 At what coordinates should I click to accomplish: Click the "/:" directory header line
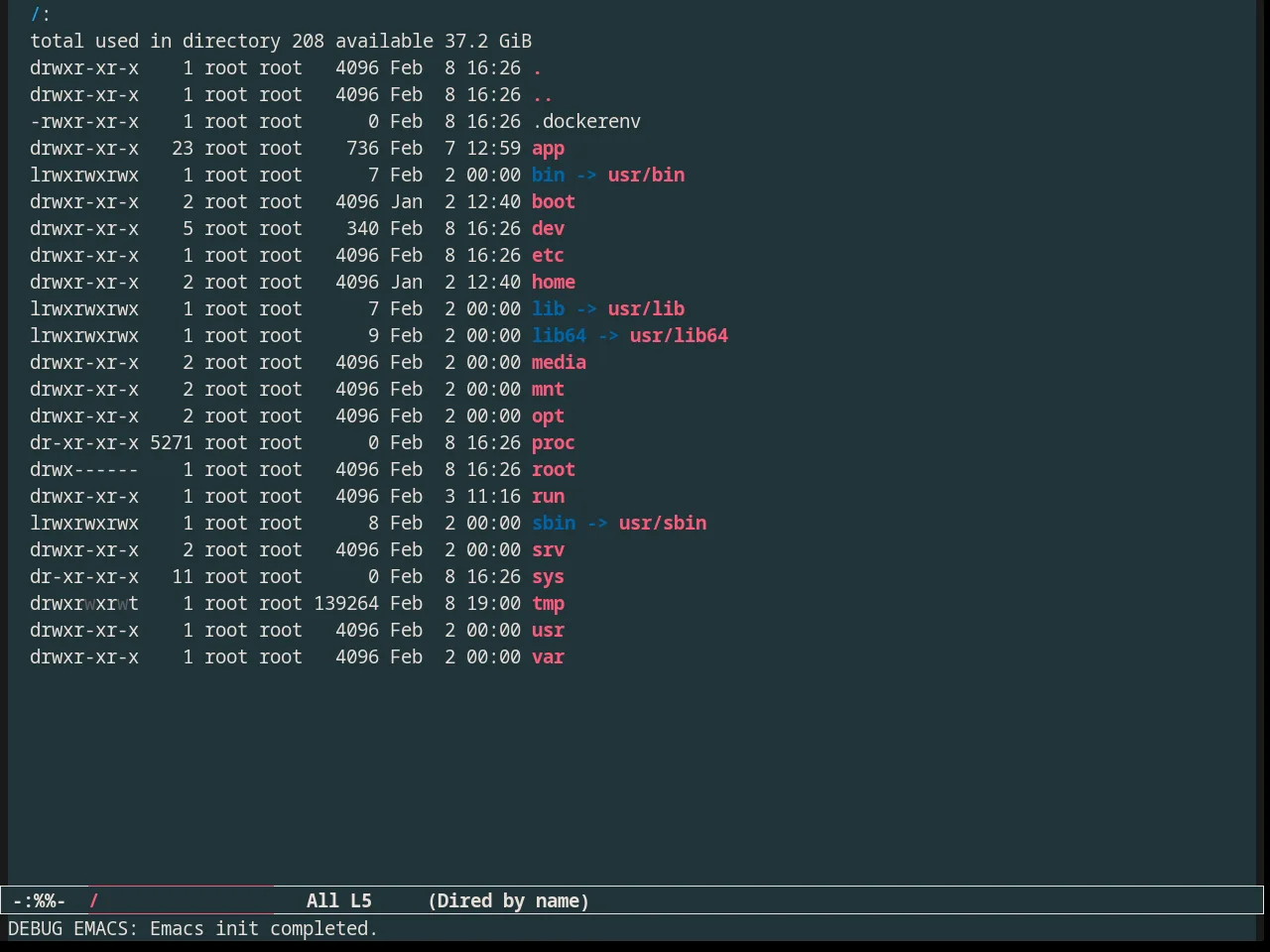(41, 15)
